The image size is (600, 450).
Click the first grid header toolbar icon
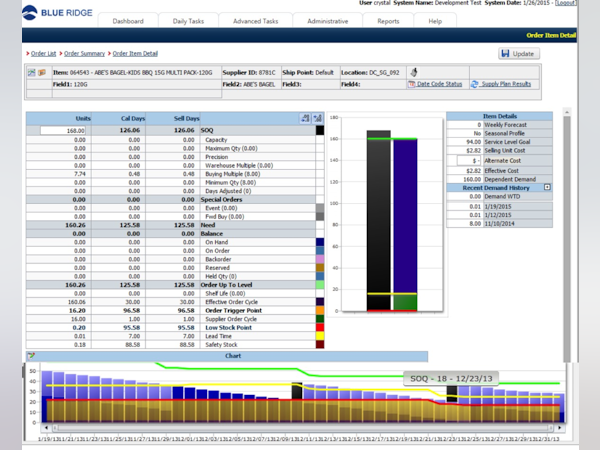click(305, 118)
